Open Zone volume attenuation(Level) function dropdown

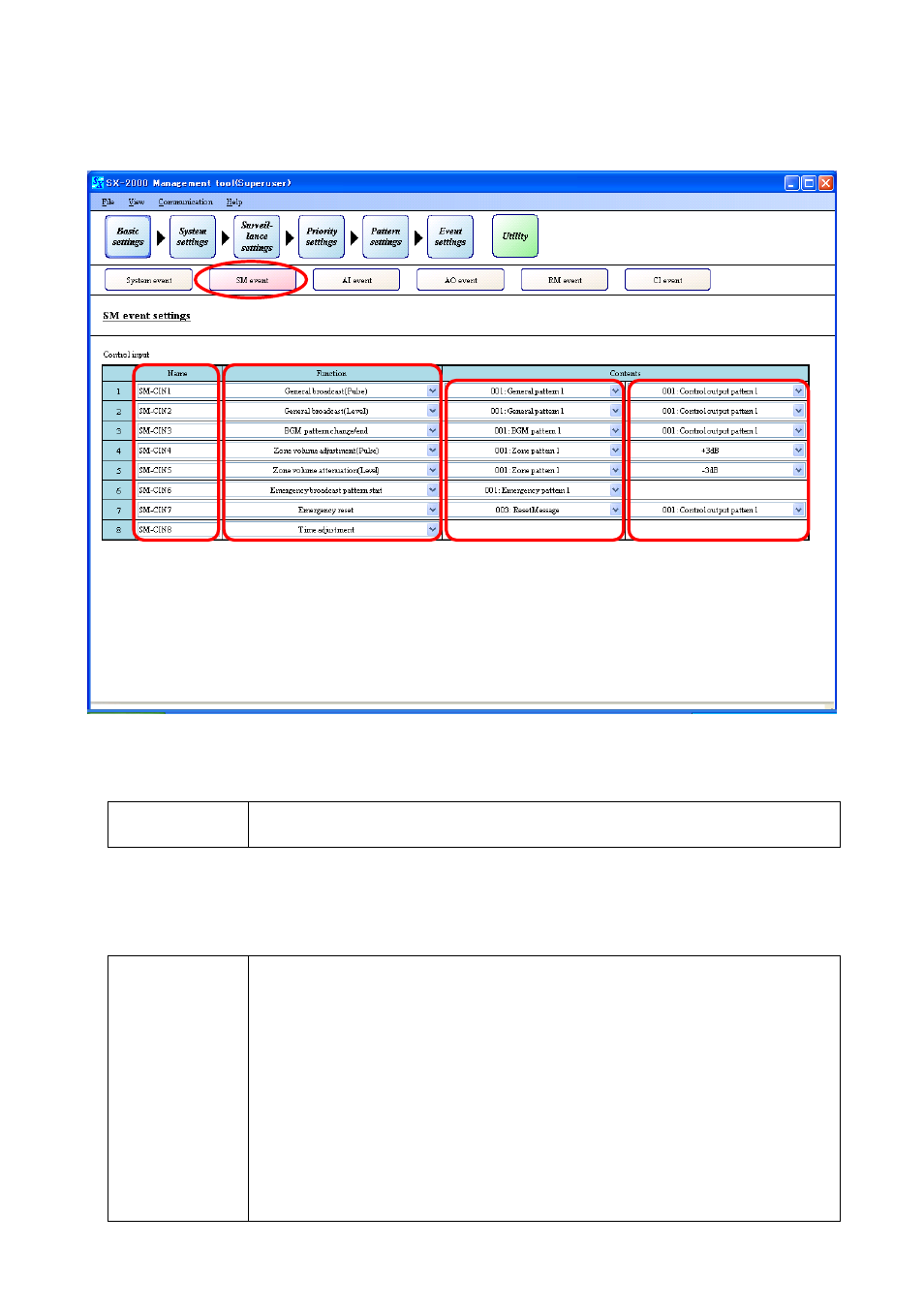pyautogui.click(x=432, y=470)
